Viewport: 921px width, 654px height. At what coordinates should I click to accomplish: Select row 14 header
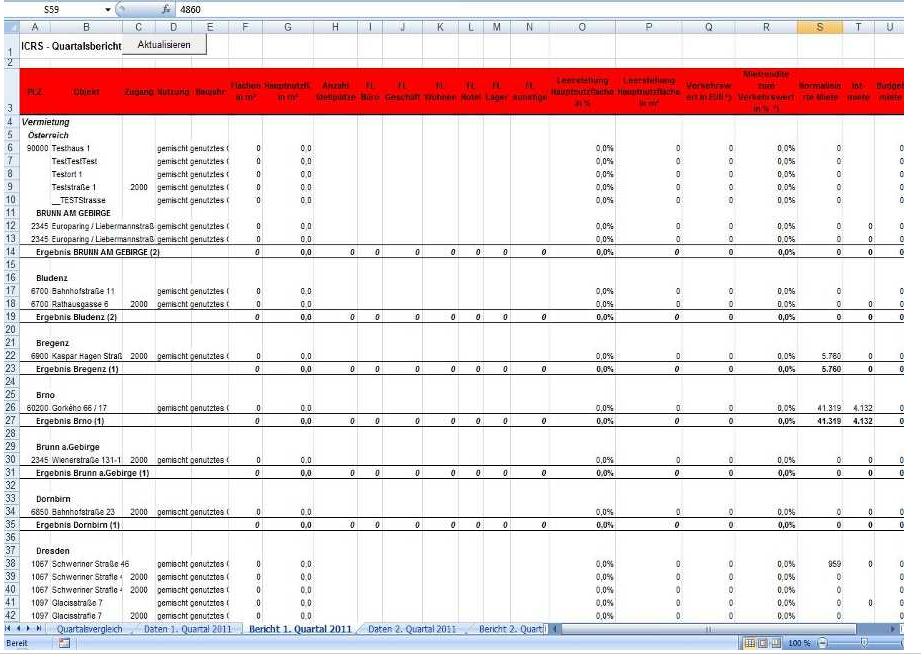pyautogui.click(x=11, y=252)
